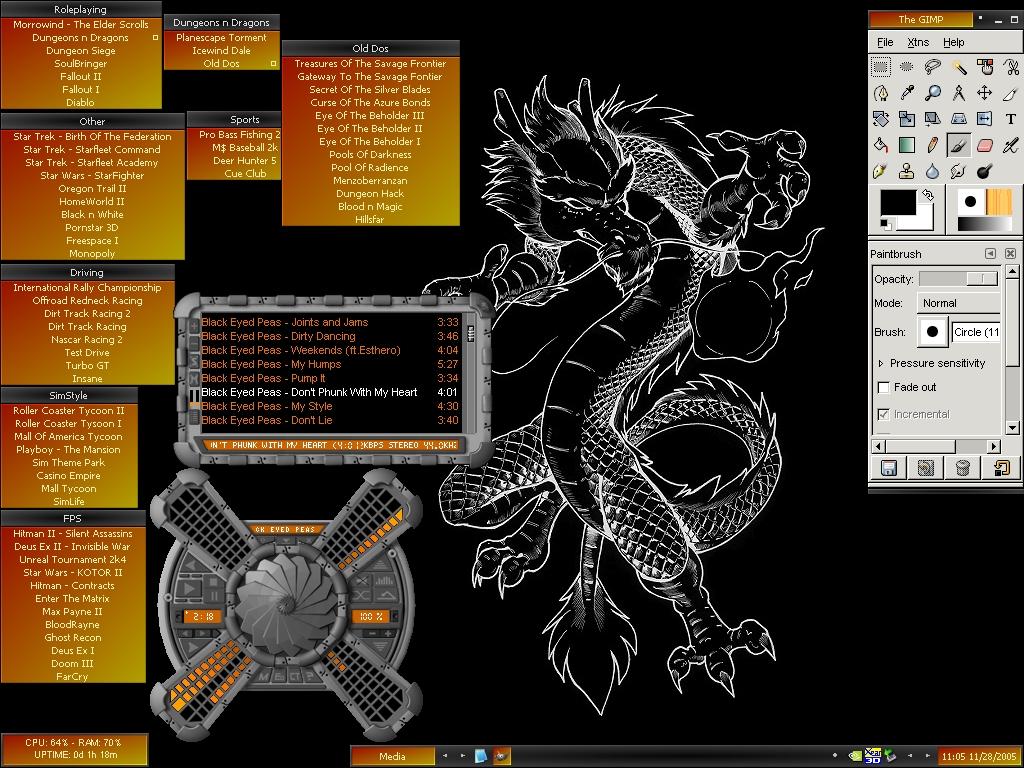
Task: Select the Eraser tool
Action: click(985, 145)
